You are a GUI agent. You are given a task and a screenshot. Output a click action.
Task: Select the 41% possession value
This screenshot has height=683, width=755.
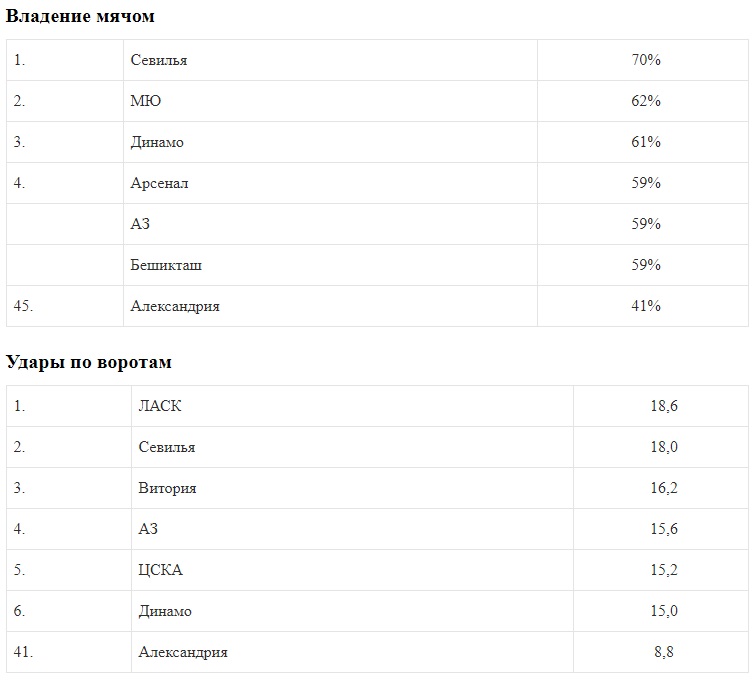(645, 306)
